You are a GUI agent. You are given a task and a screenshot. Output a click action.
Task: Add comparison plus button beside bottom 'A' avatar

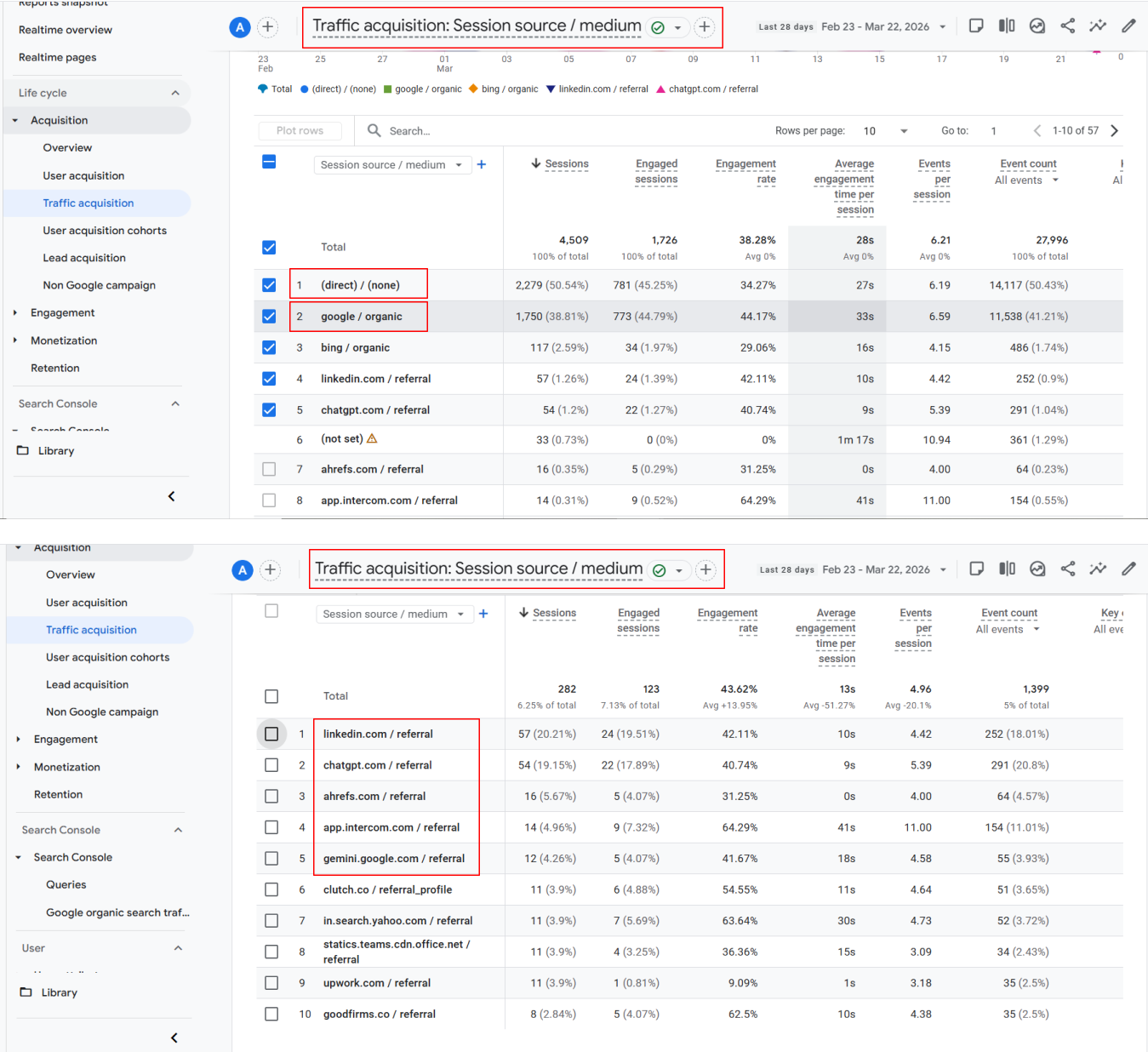[270, 570]
